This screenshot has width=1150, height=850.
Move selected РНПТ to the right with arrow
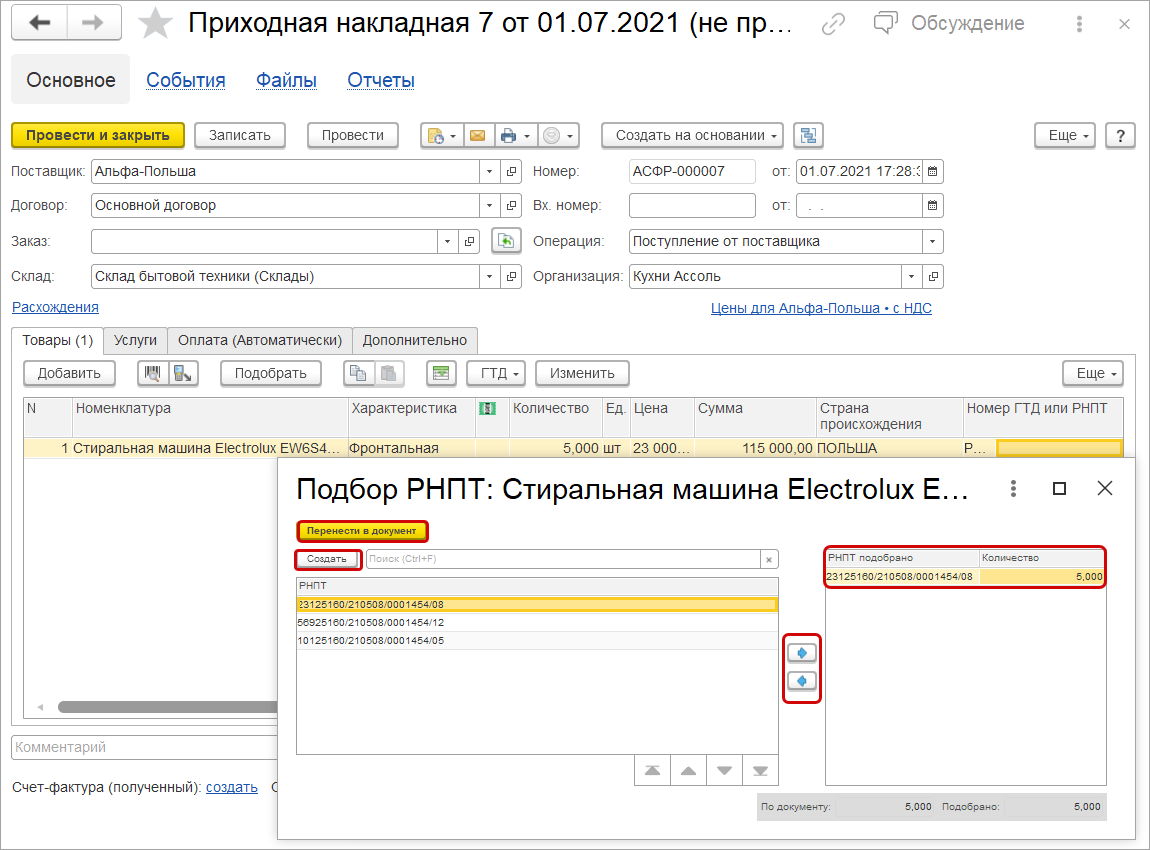(802, 653)
